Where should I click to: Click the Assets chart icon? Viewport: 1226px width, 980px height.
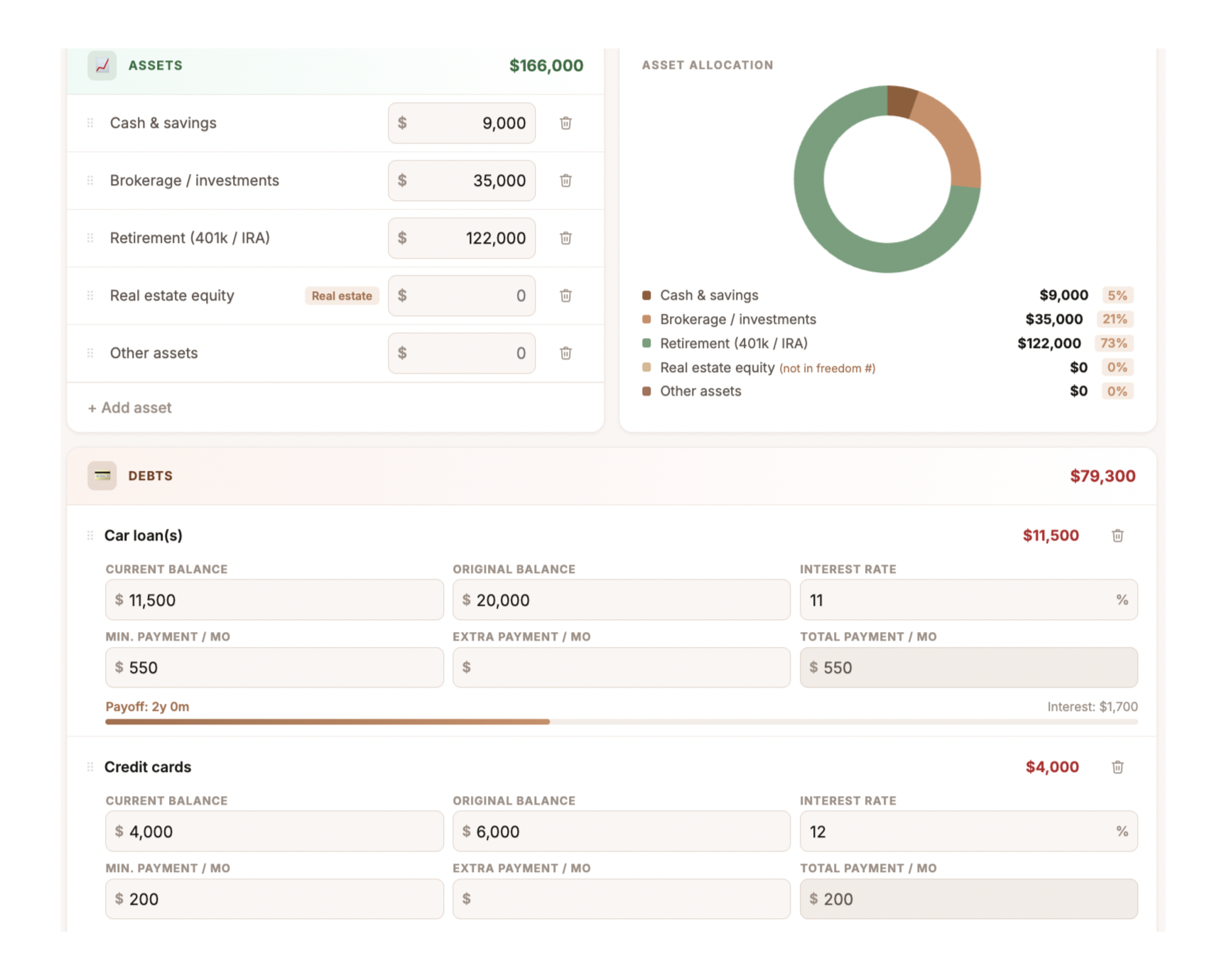pos(102,65)
